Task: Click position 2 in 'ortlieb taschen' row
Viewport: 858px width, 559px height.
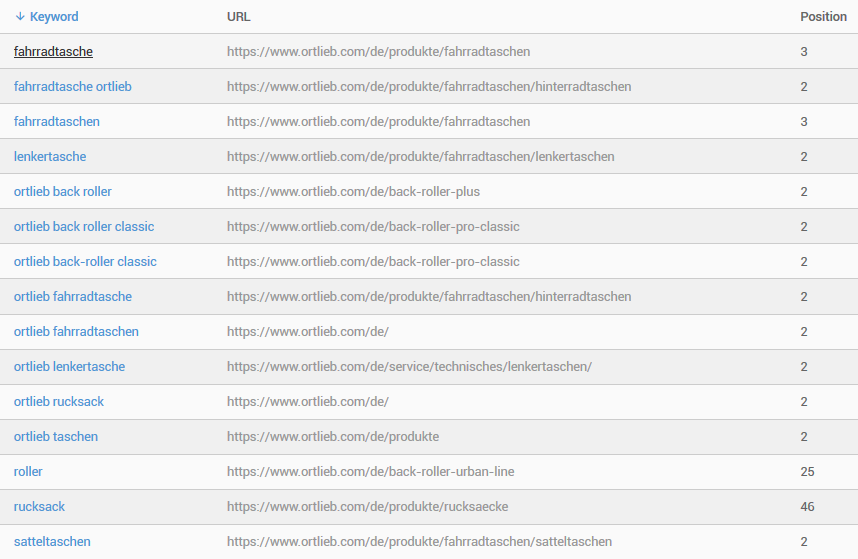Action: (804, 436)
